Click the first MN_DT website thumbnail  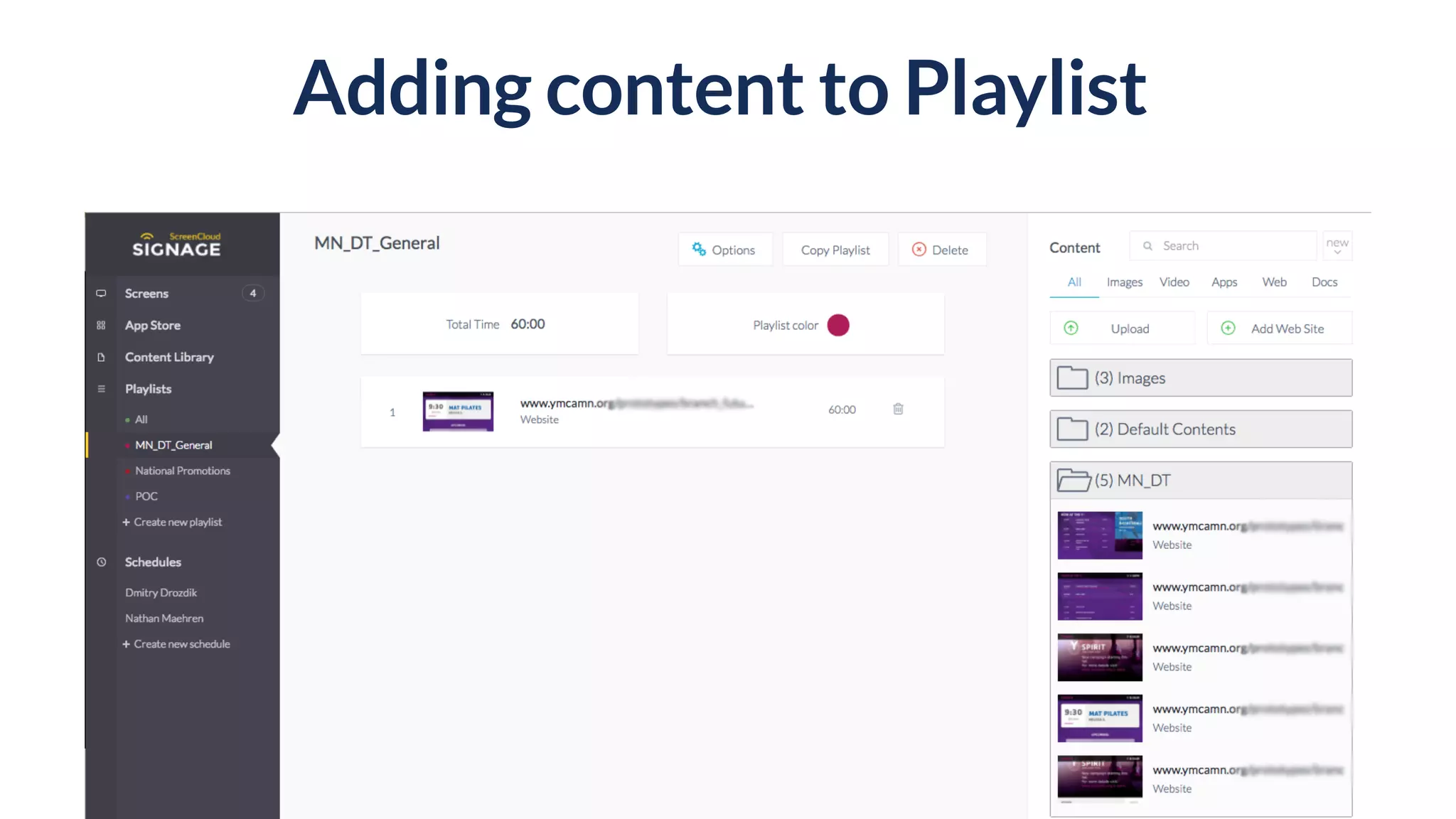[1100, 535]
